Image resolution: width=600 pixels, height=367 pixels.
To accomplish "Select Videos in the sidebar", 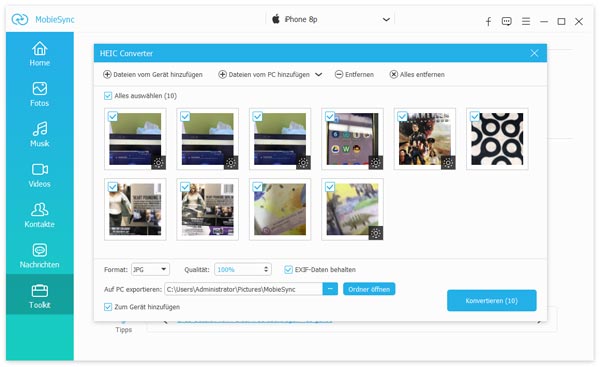I will 40,175.
